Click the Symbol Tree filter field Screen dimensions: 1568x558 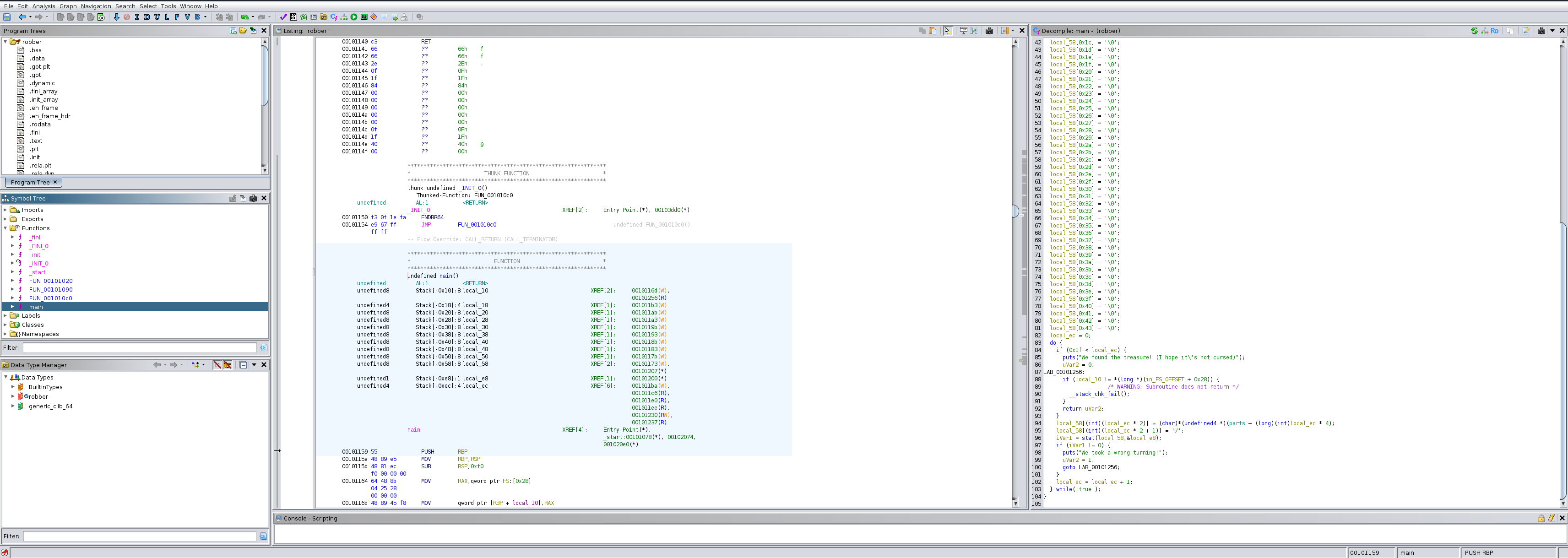coord(139,347)
